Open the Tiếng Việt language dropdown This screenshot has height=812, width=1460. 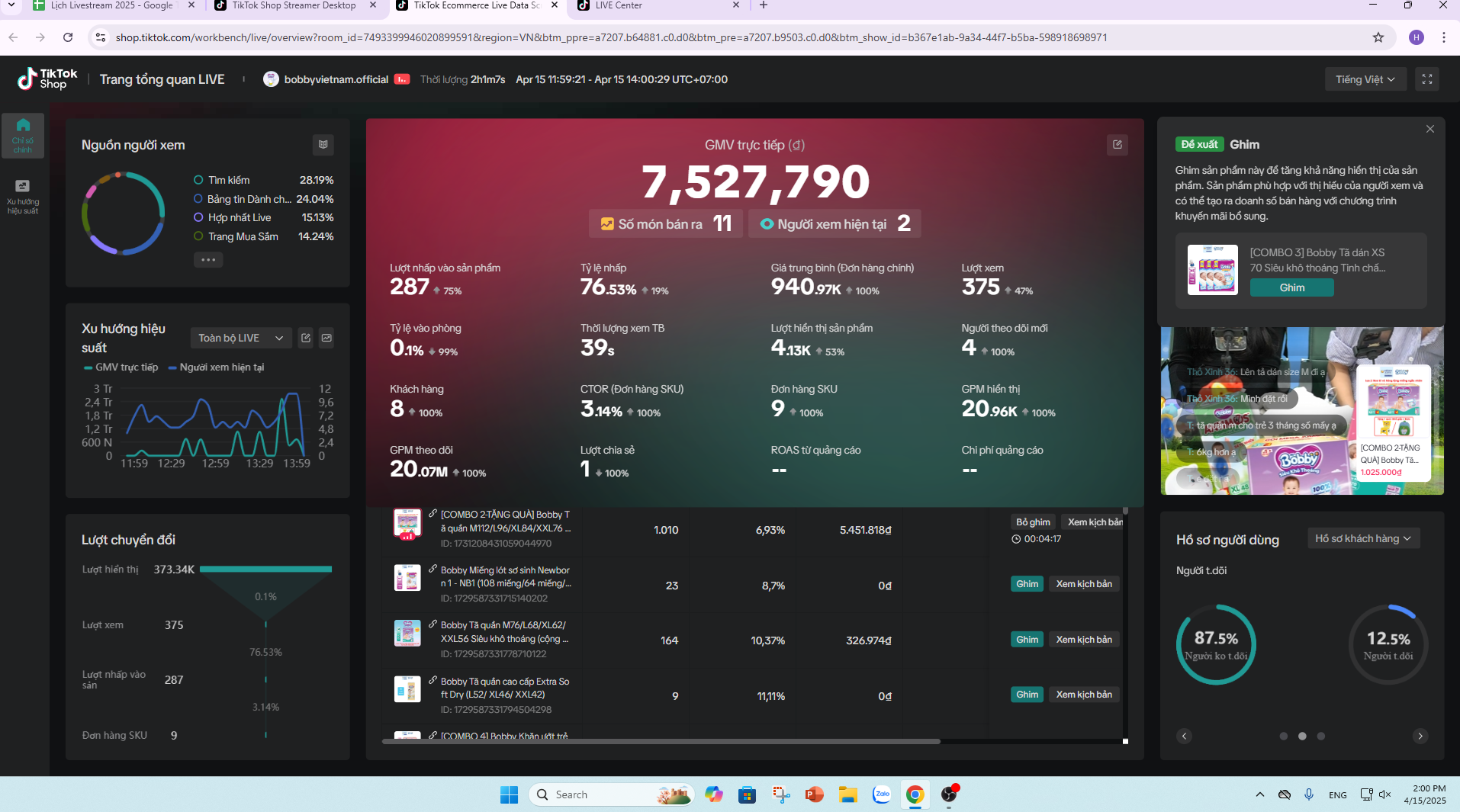[x=1365, y=79]
